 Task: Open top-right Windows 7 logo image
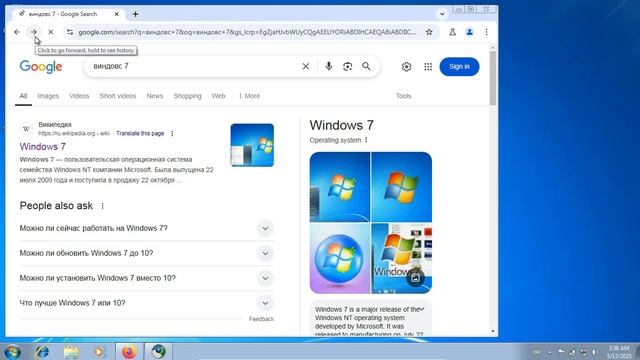click(x=402, y=187)
